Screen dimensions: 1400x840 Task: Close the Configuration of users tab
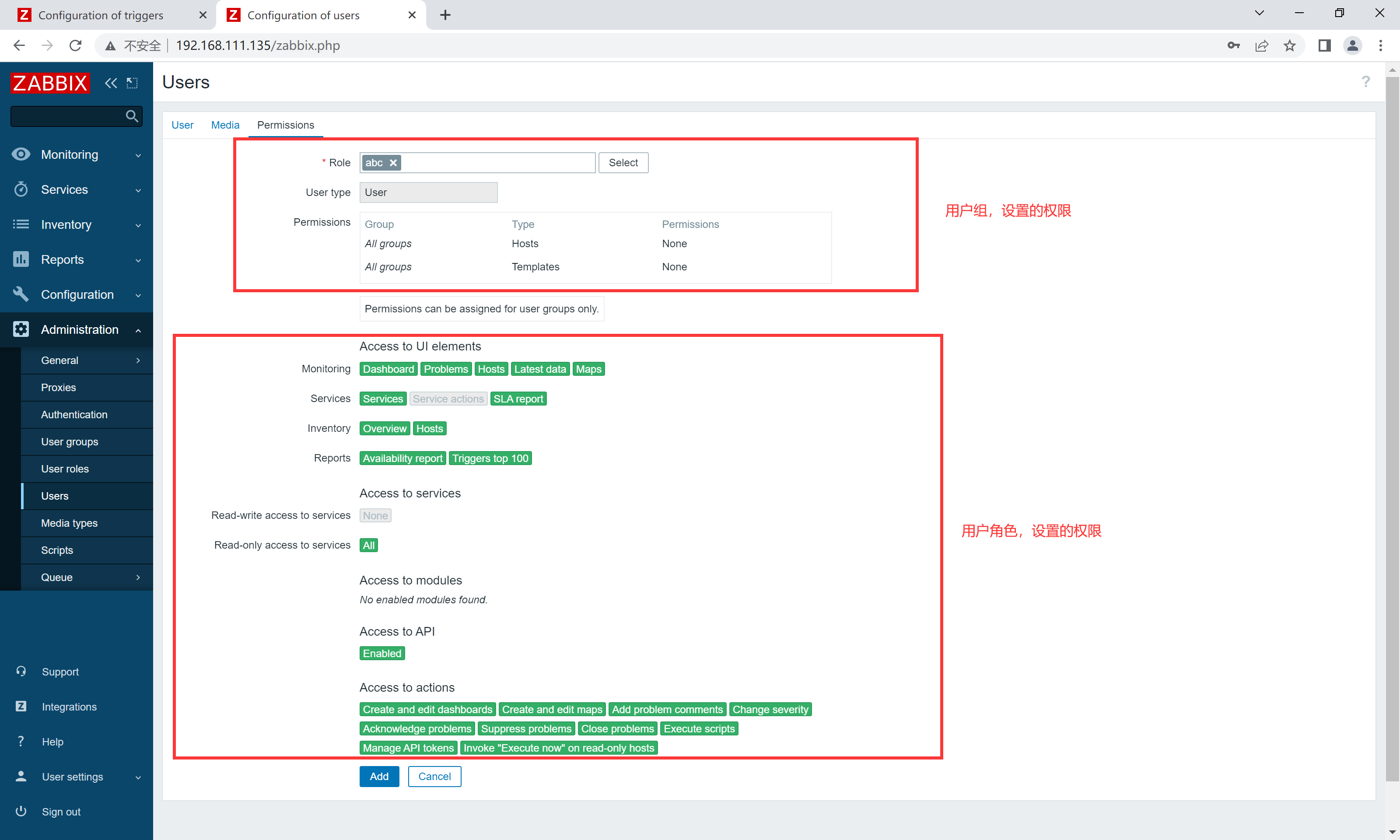412,15
